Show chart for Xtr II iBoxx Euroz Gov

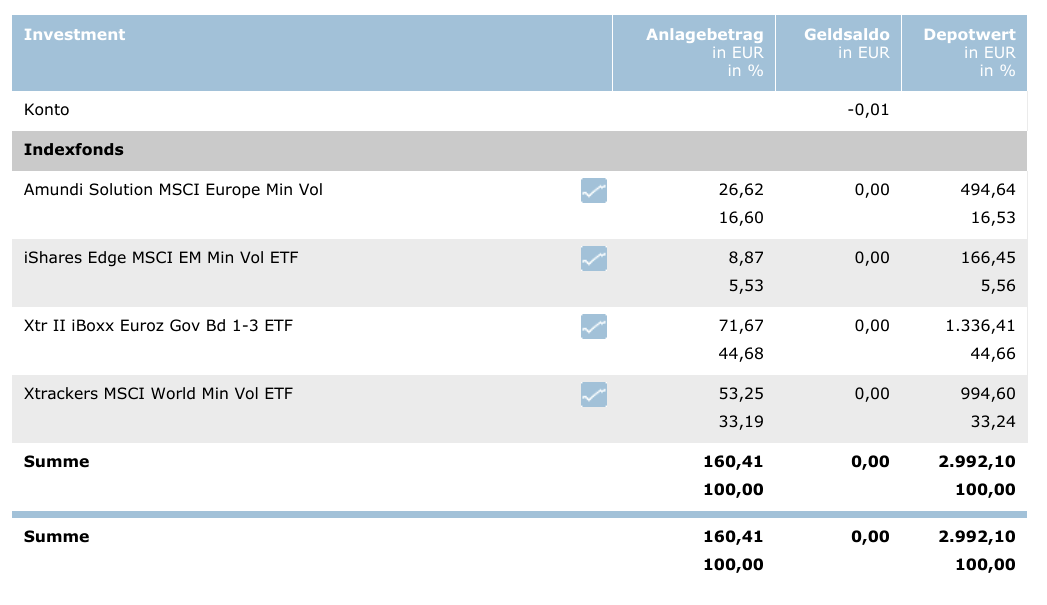tap(594, 326)
